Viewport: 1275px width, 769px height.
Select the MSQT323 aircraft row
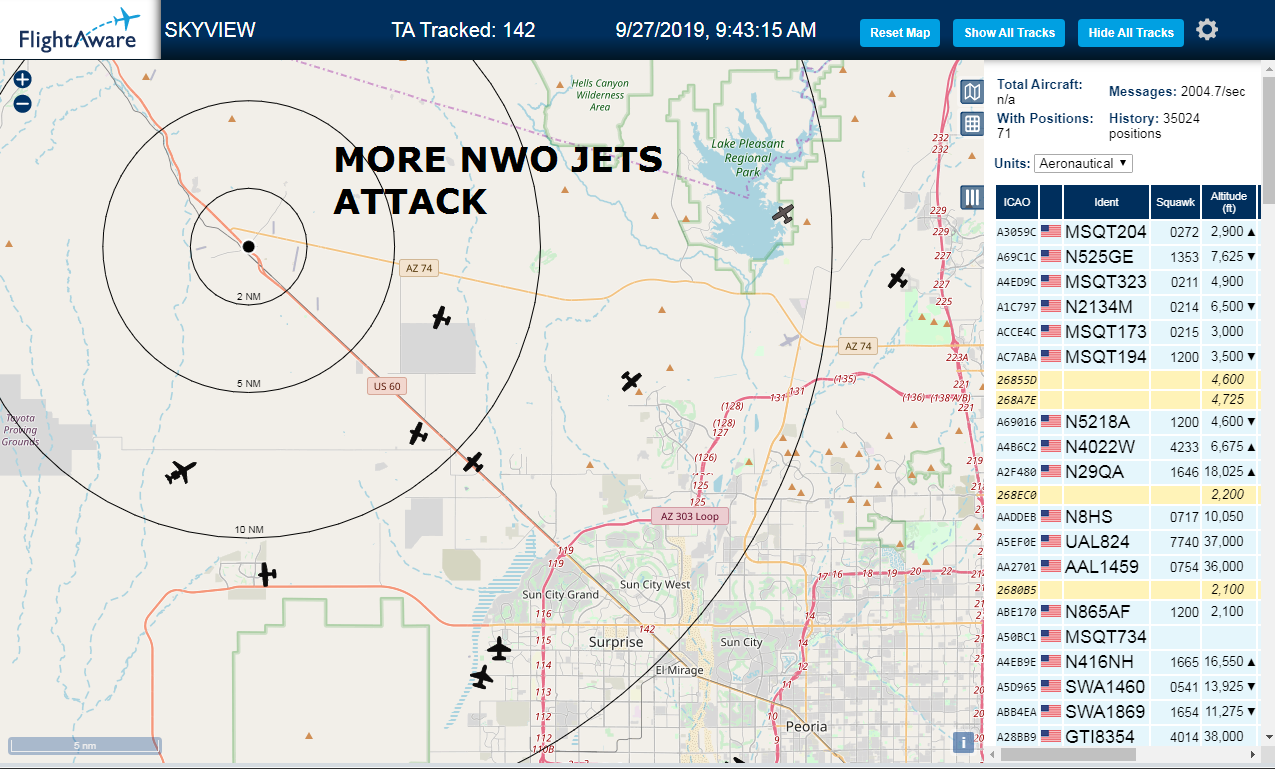tap(1127, 282)
